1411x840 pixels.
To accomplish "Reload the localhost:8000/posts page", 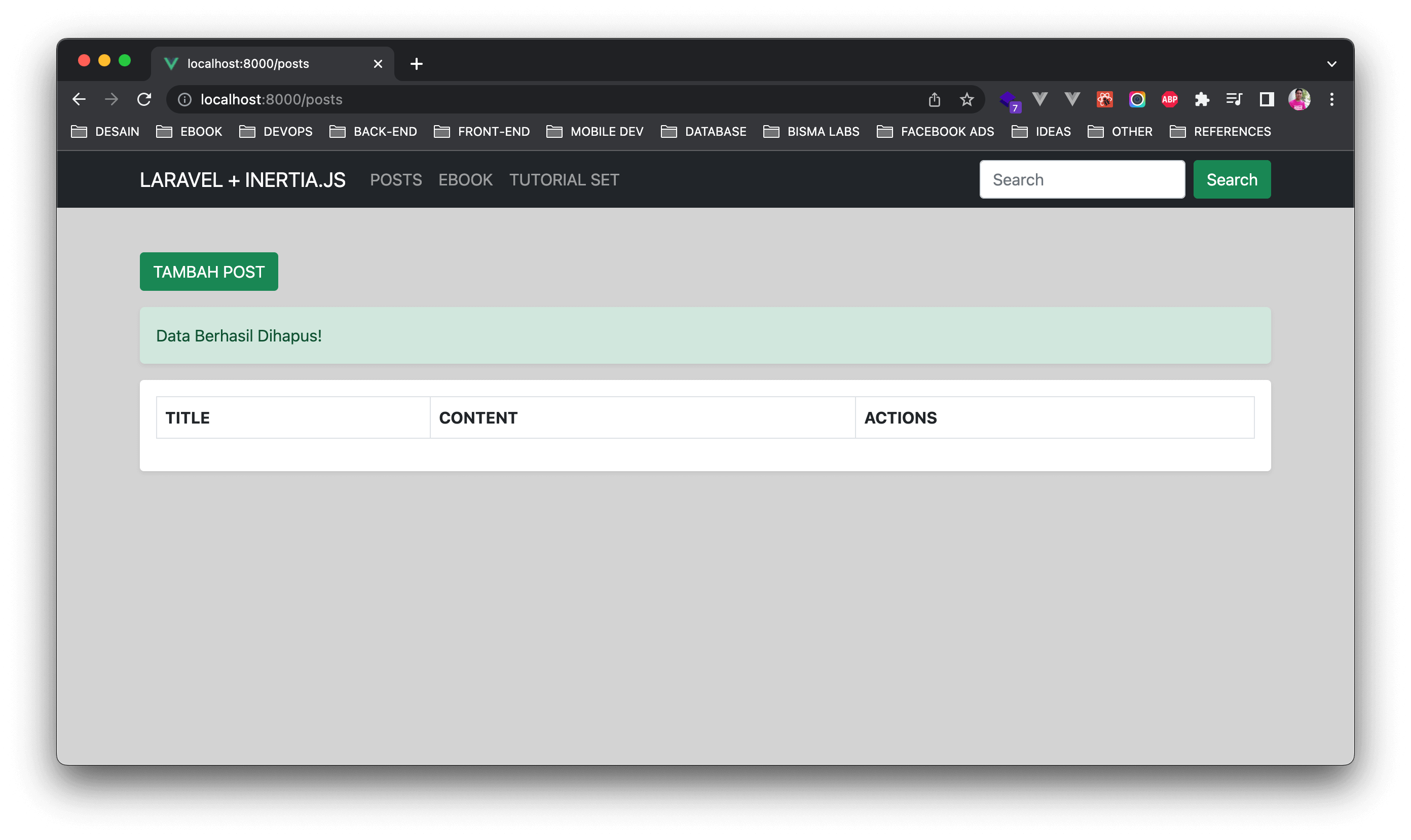I will (144, 99).
